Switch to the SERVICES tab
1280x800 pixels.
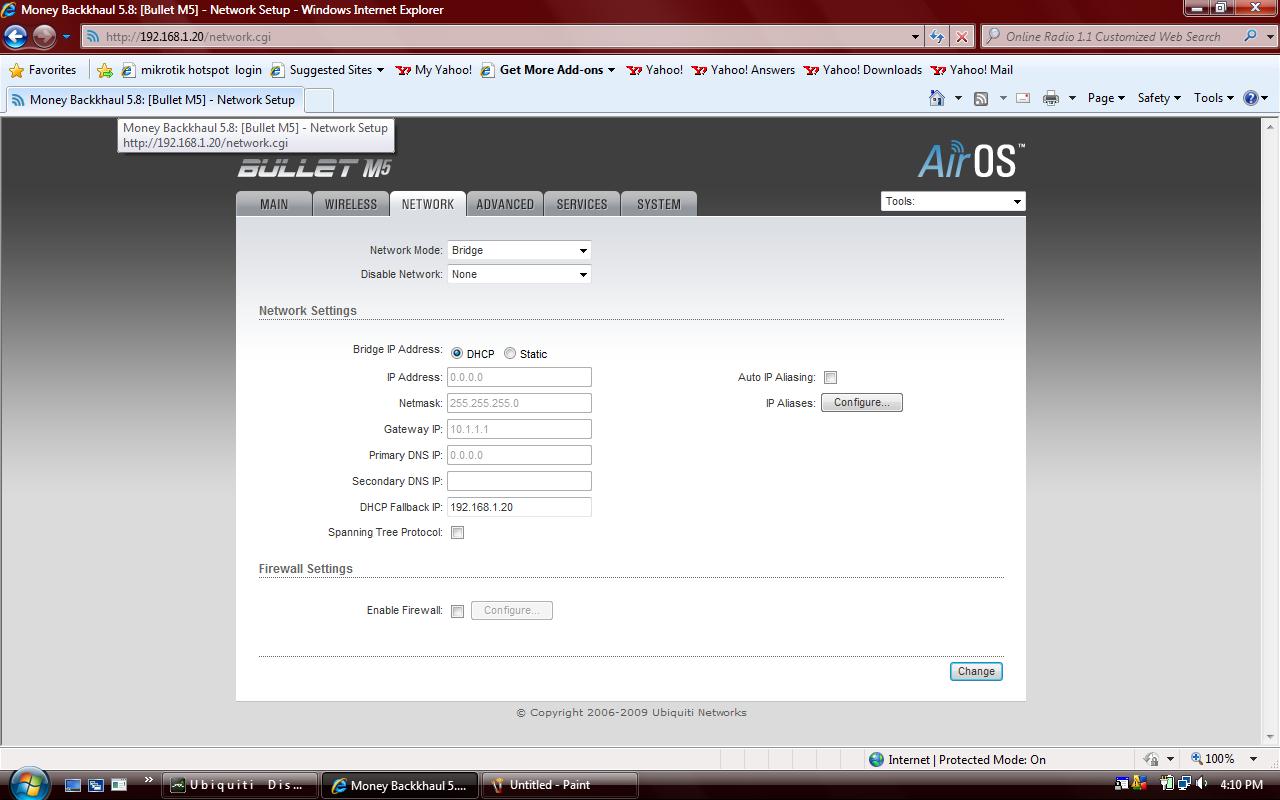point(582,204)
